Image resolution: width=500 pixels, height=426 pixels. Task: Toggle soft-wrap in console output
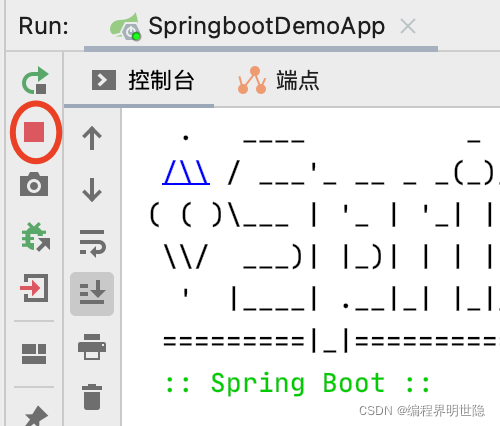pos(92,243)
